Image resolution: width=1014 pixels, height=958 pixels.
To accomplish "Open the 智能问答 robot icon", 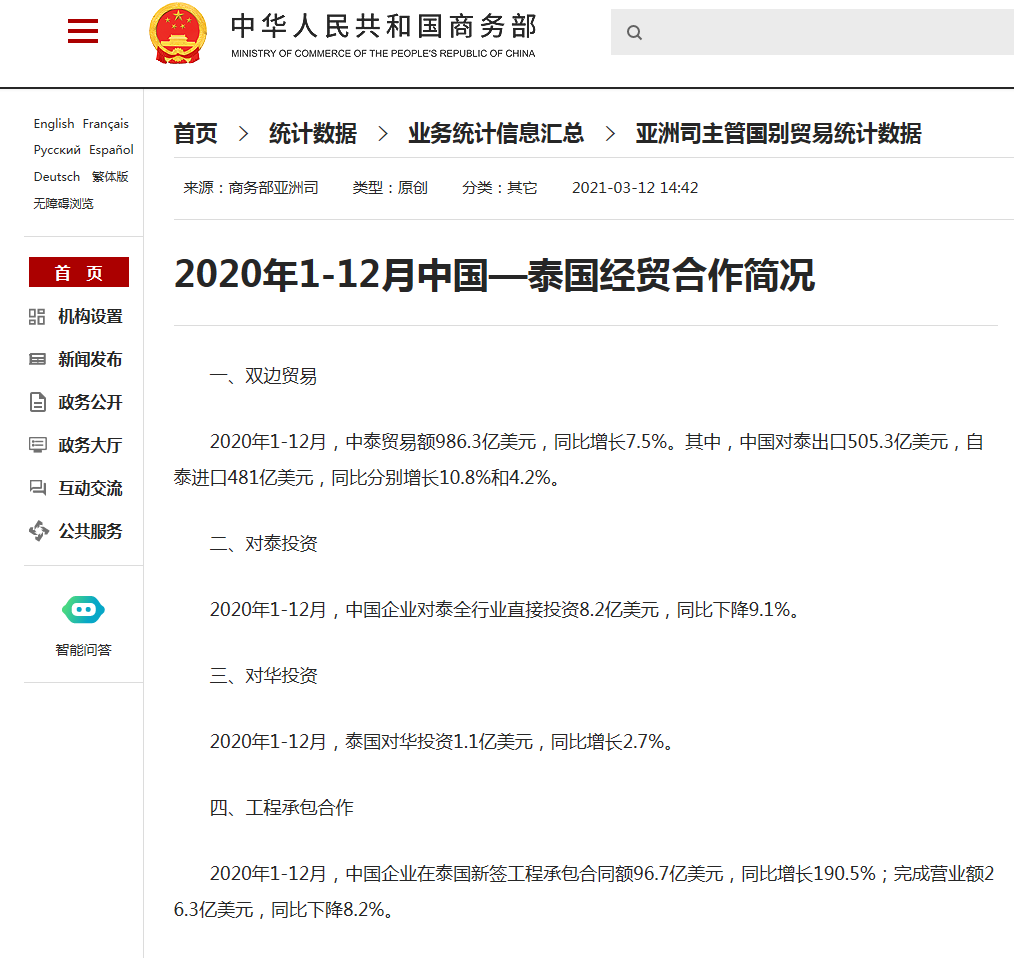I will pos(83,609).
